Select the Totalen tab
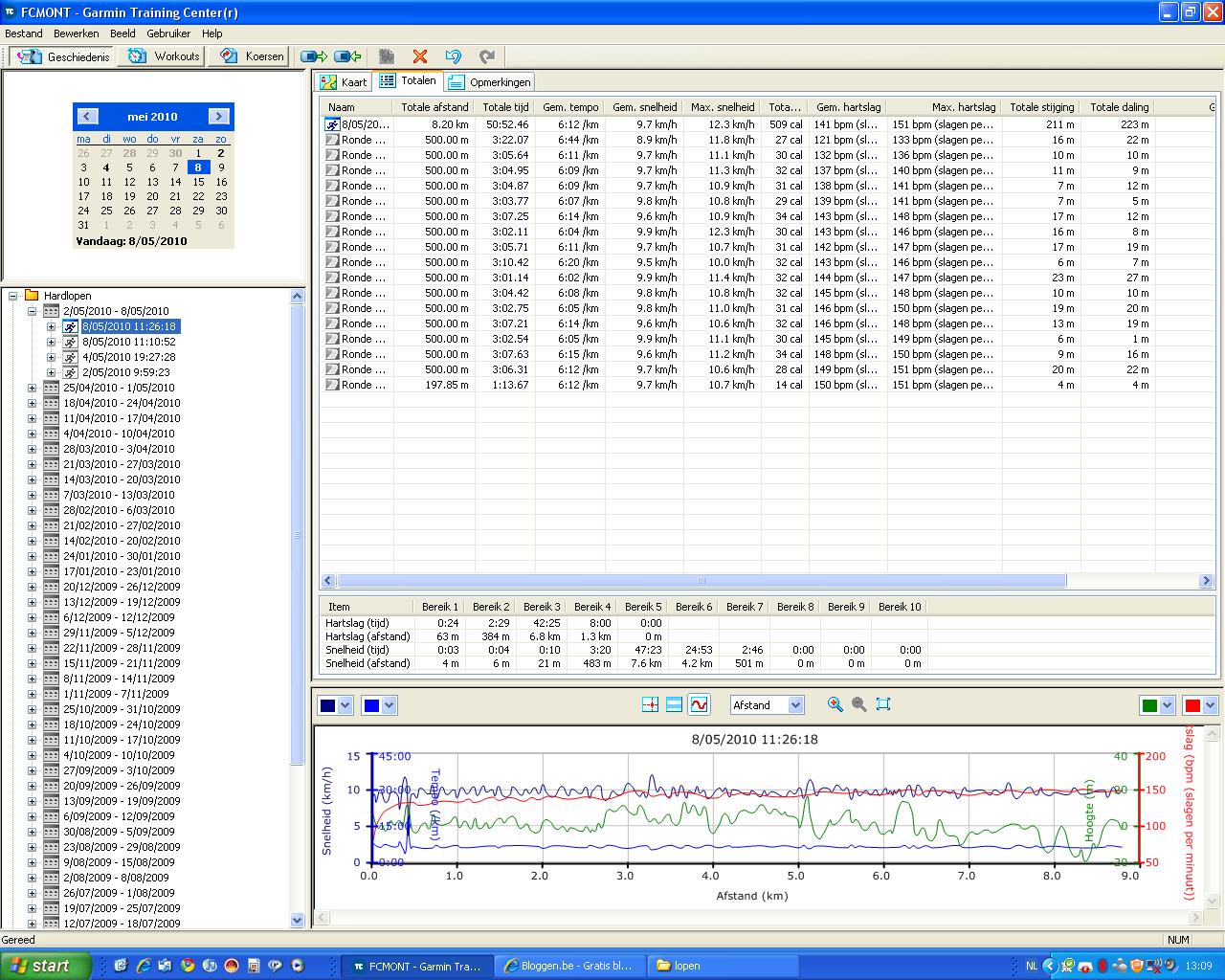Image resolution: width=1225 pixels, height=980 pixels. pyautogui.click(x=408, y=81)
